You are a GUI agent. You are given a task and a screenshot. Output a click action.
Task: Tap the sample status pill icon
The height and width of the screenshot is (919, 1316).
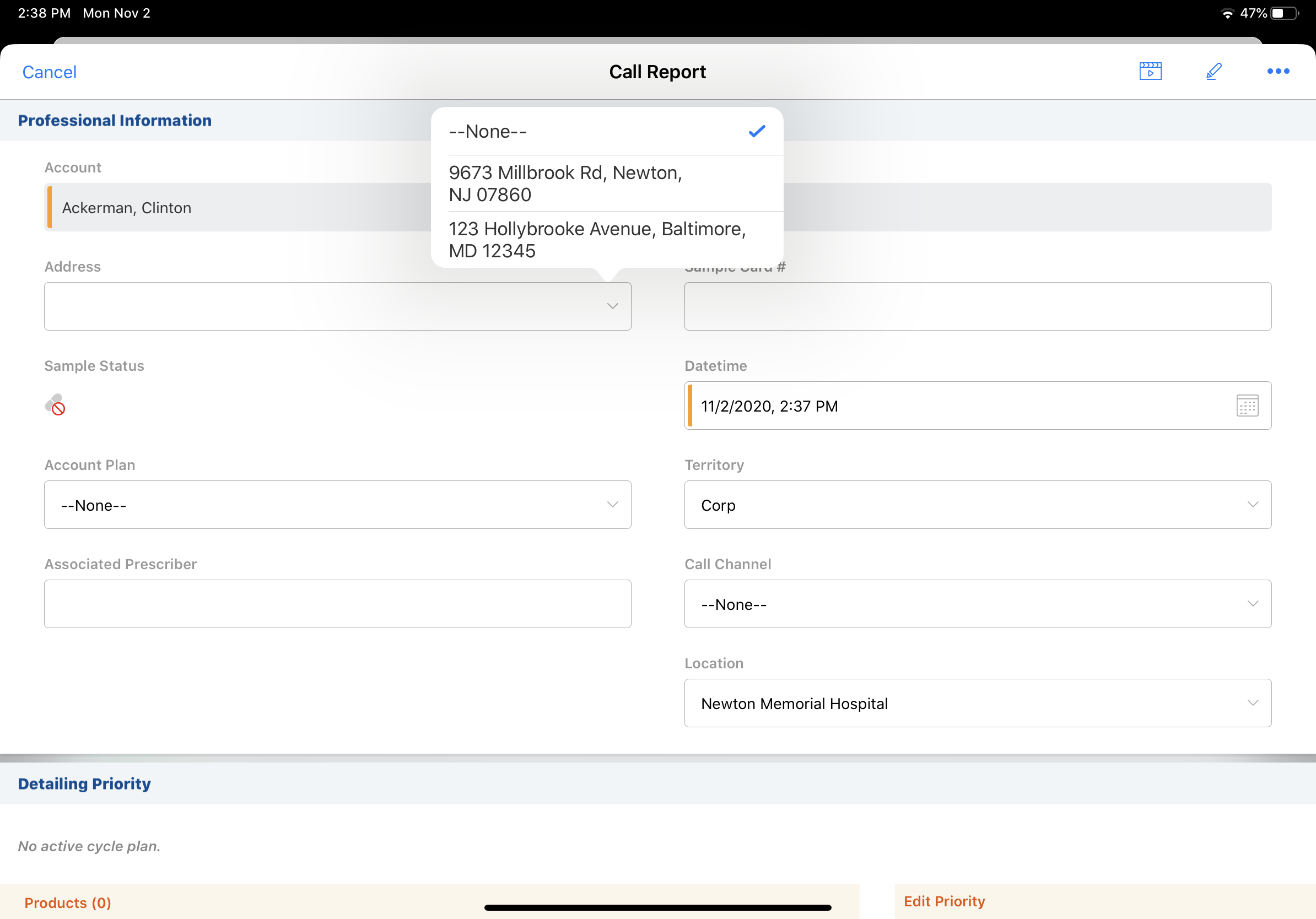click(x=55, y=404)
